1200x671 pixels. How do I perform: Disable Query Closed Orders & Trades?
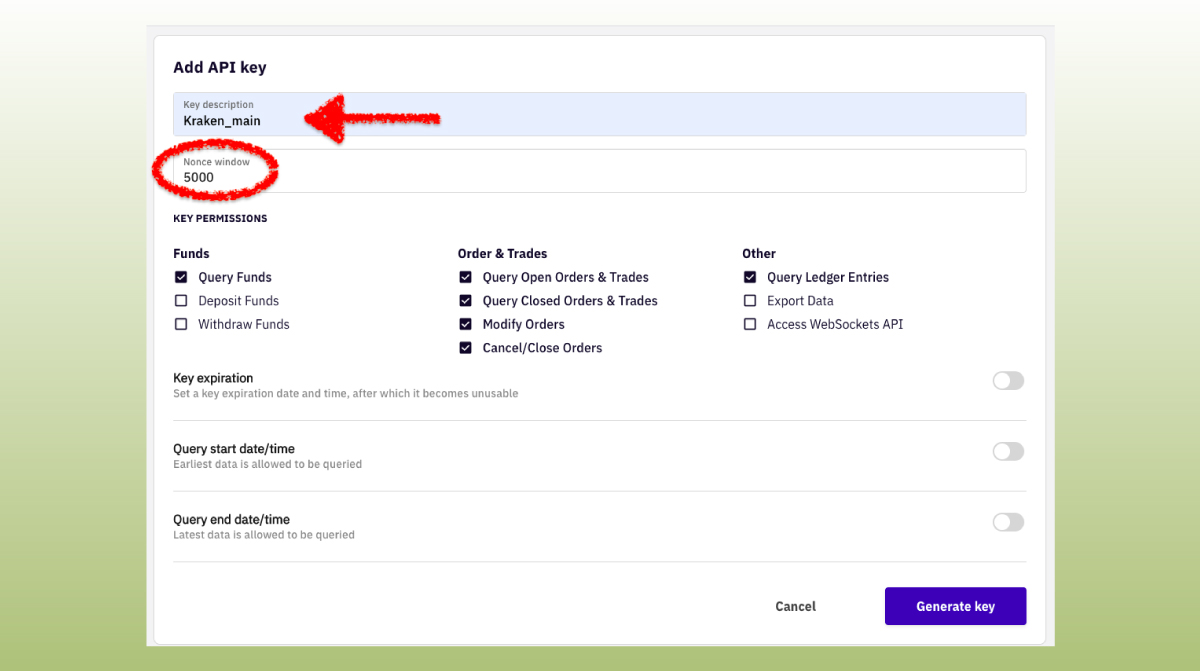point(465,300)
